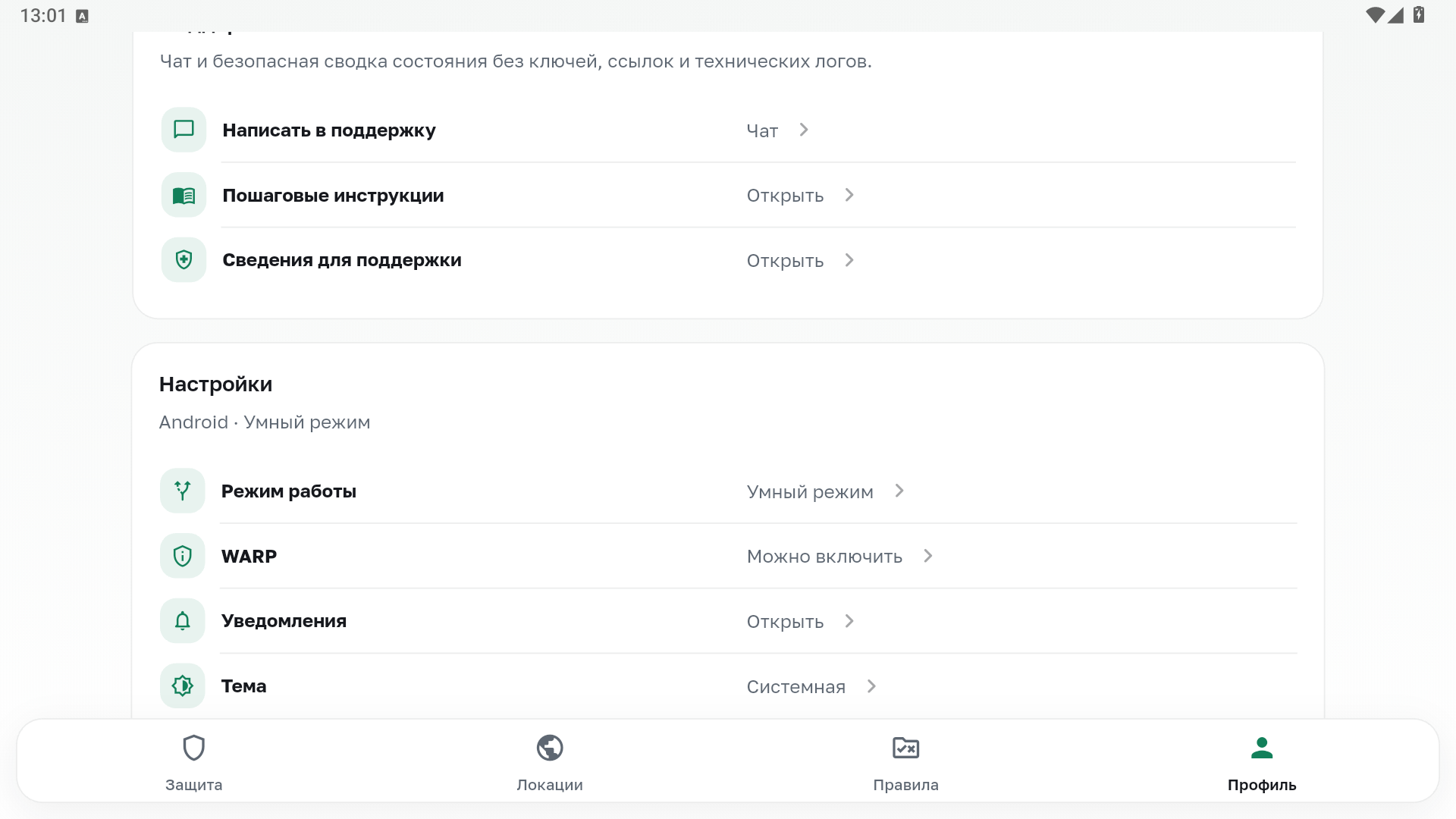This screenshot has height=819, width=1456.
Task: Tap the clock showing 13:01
Action: pos(43,16)
